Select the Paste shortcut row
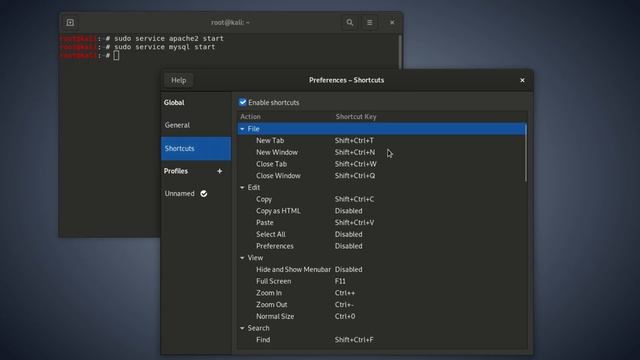Image resolution: width=640 pixels, height=360 pixels. point(382,223)
